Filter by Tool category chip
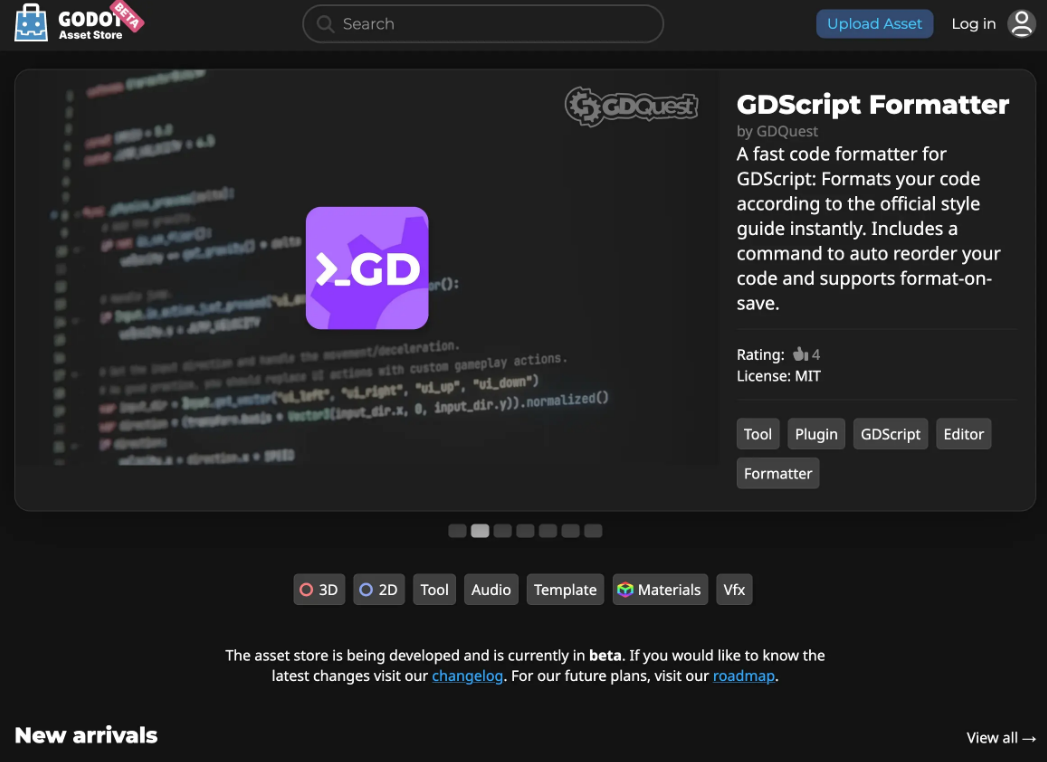The height and width of the screenshot is (762, 1047). (x=434, y=590)
